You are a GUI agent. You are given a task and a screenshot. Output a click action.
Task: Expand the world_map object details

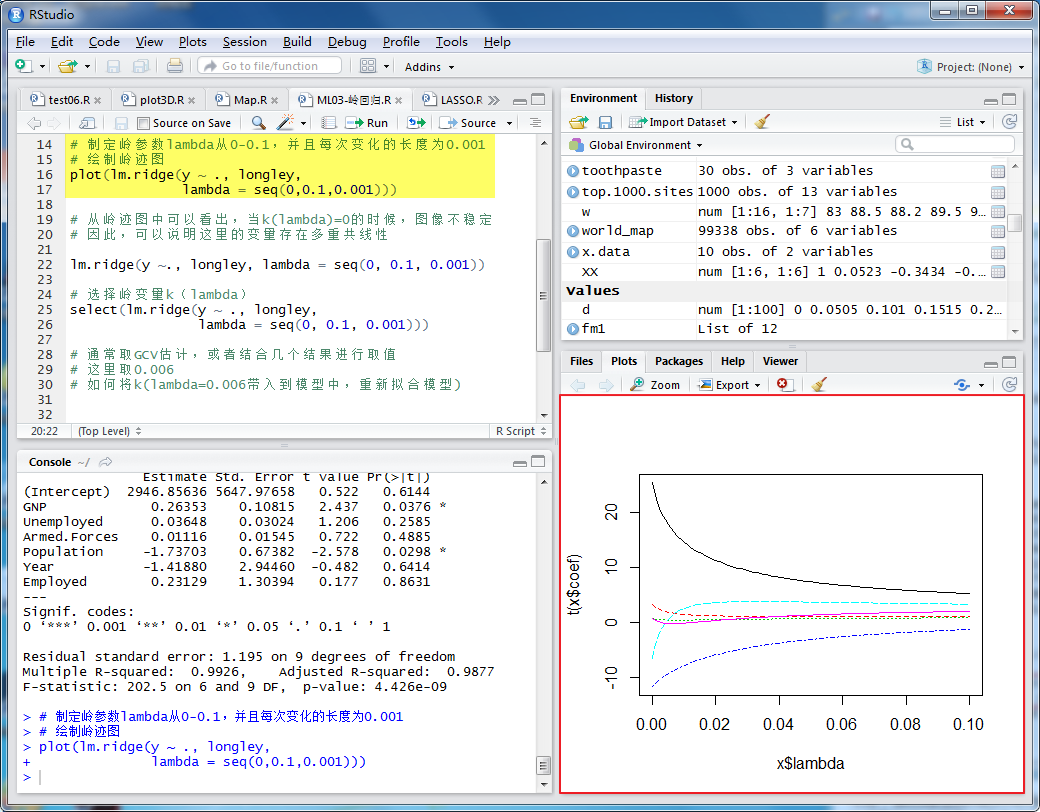573,231
